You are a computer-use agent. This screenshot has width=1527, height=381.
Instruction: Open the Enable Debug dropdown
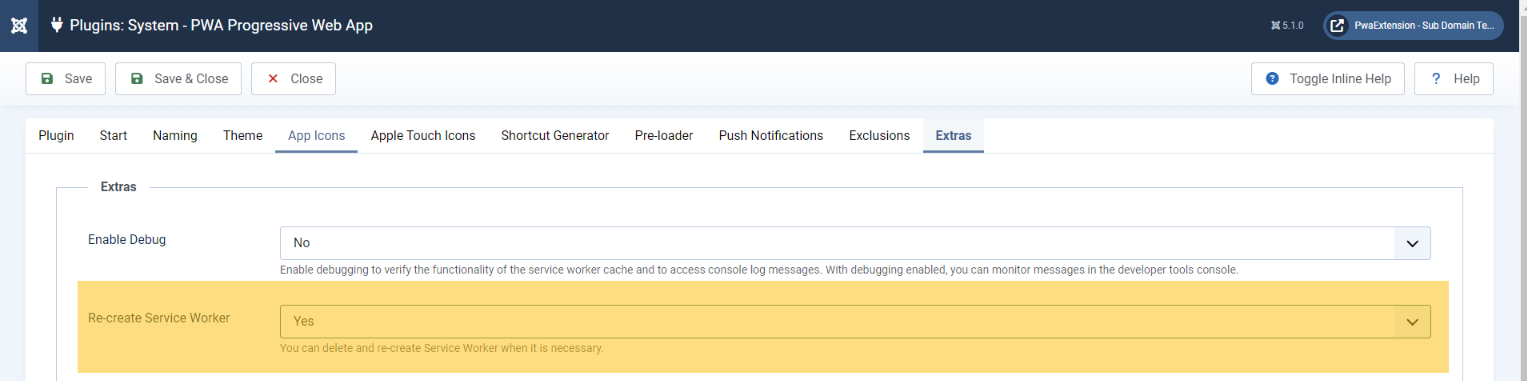pyautogui.click(x=855, y=243)
